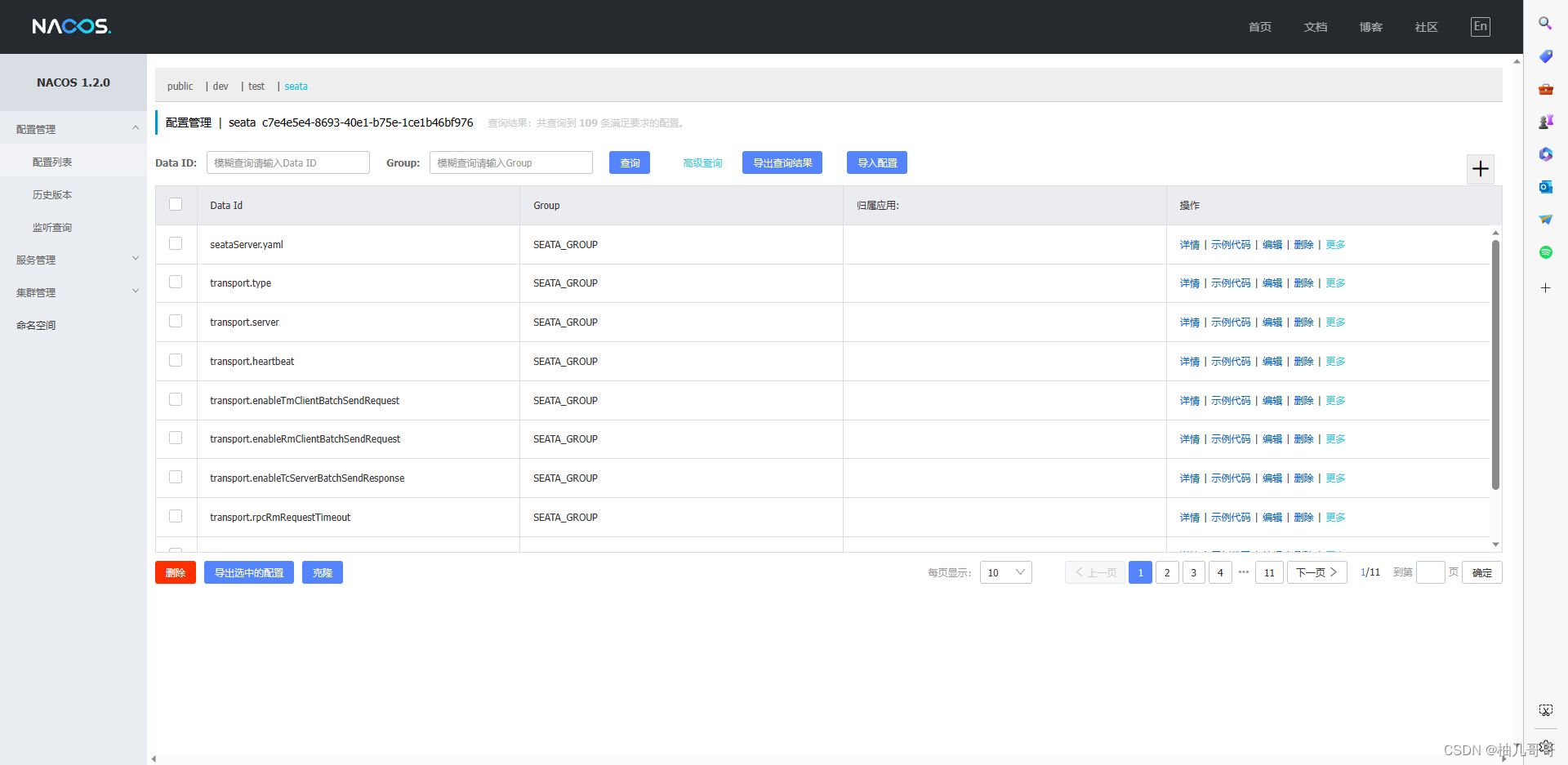The height and width of the screenshot is (765, 1568).
Task: Click 详情 for seataServer.yaml
Action: coord(1190,244)
